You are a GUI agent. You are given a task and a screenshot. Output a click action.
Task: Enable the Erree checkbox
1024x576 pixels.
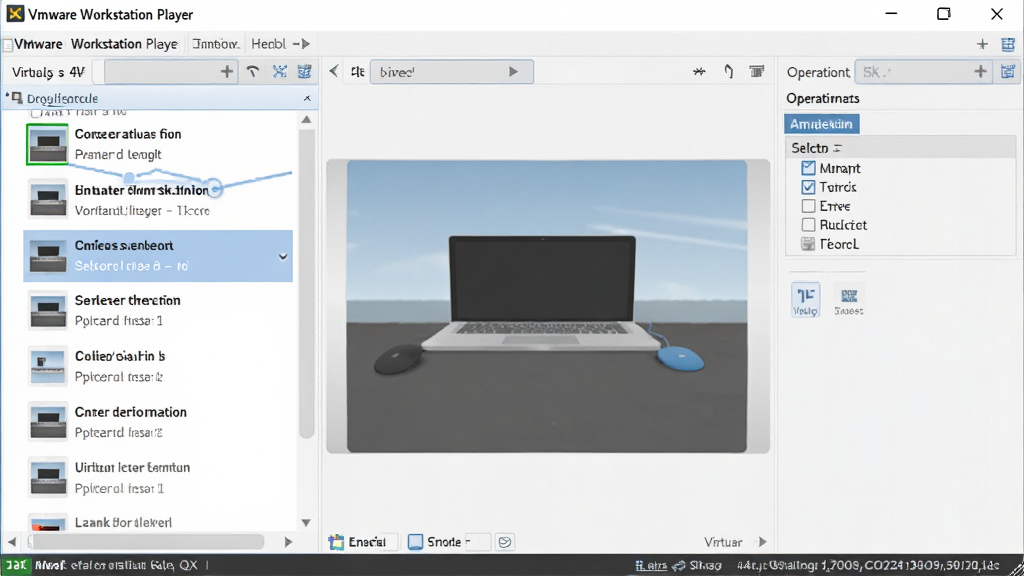click(x=808, y=206)
